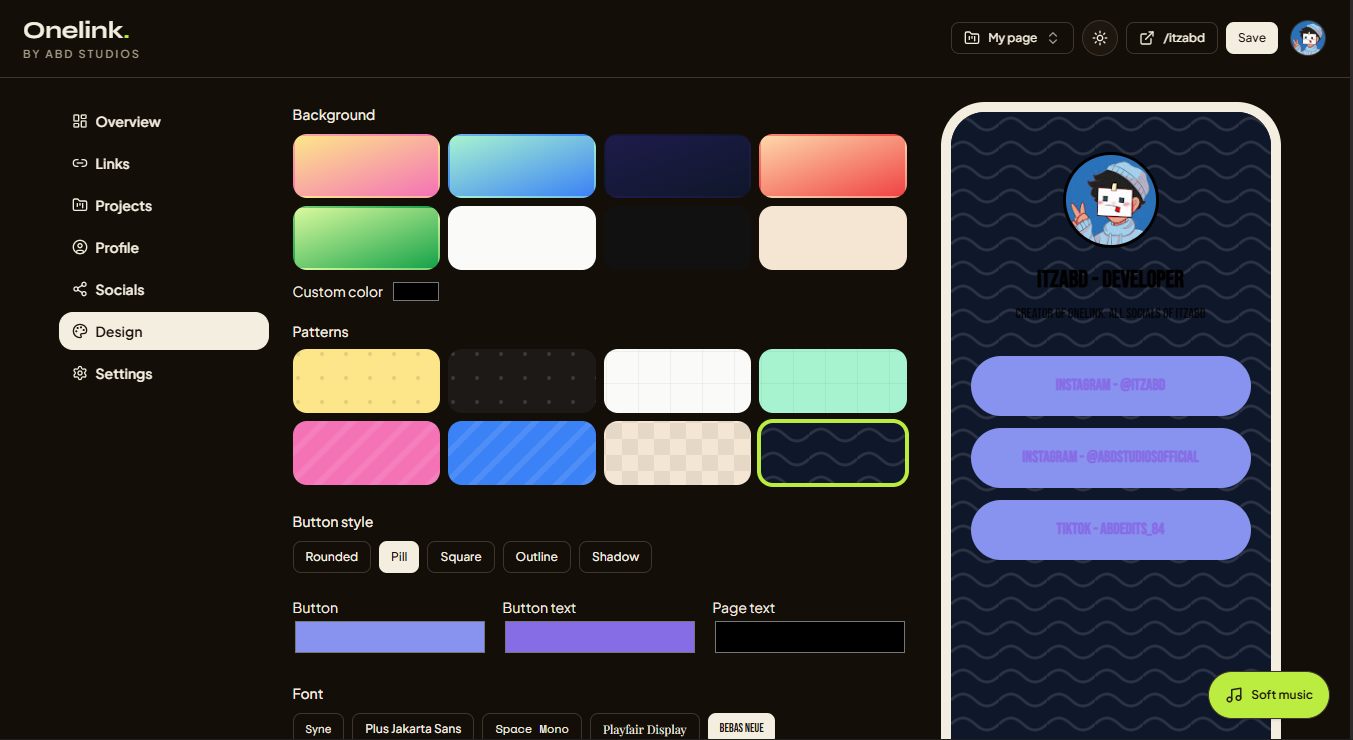Pick the green gradient background

[x=366, y=238]
